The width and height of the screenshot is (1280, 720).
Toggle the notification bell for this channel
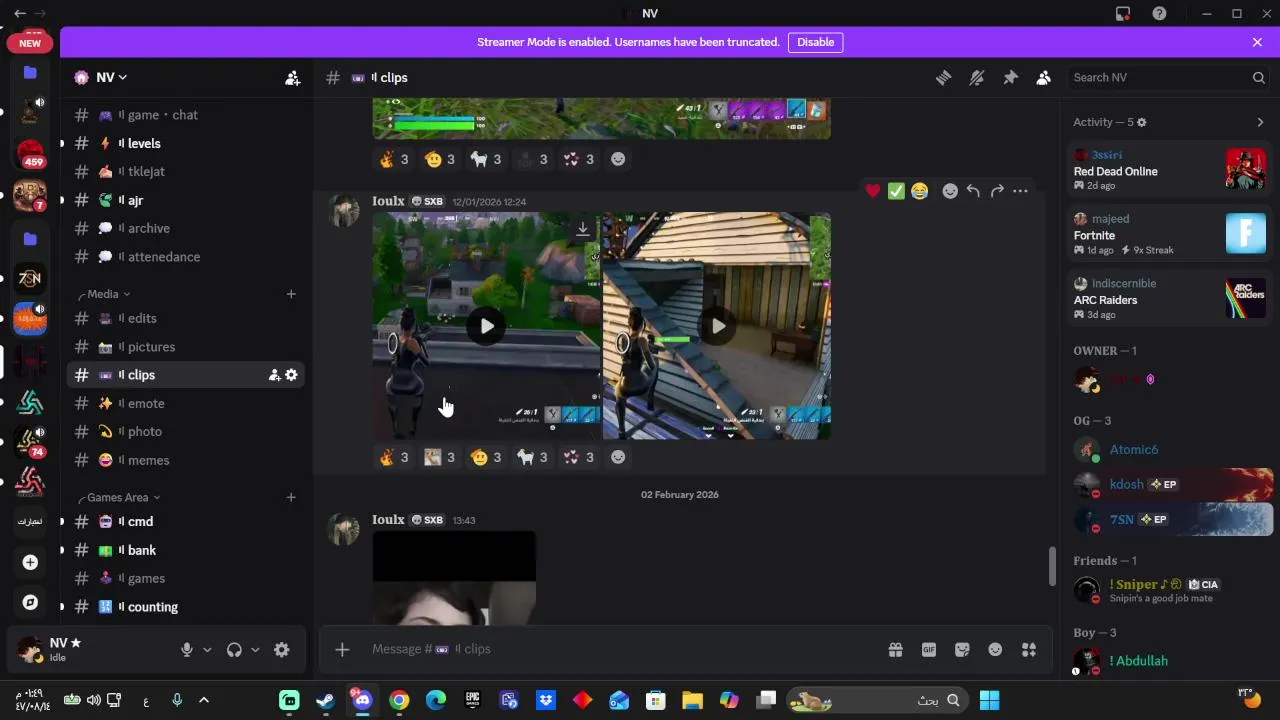pyautogui.click(x=977, y=77)
